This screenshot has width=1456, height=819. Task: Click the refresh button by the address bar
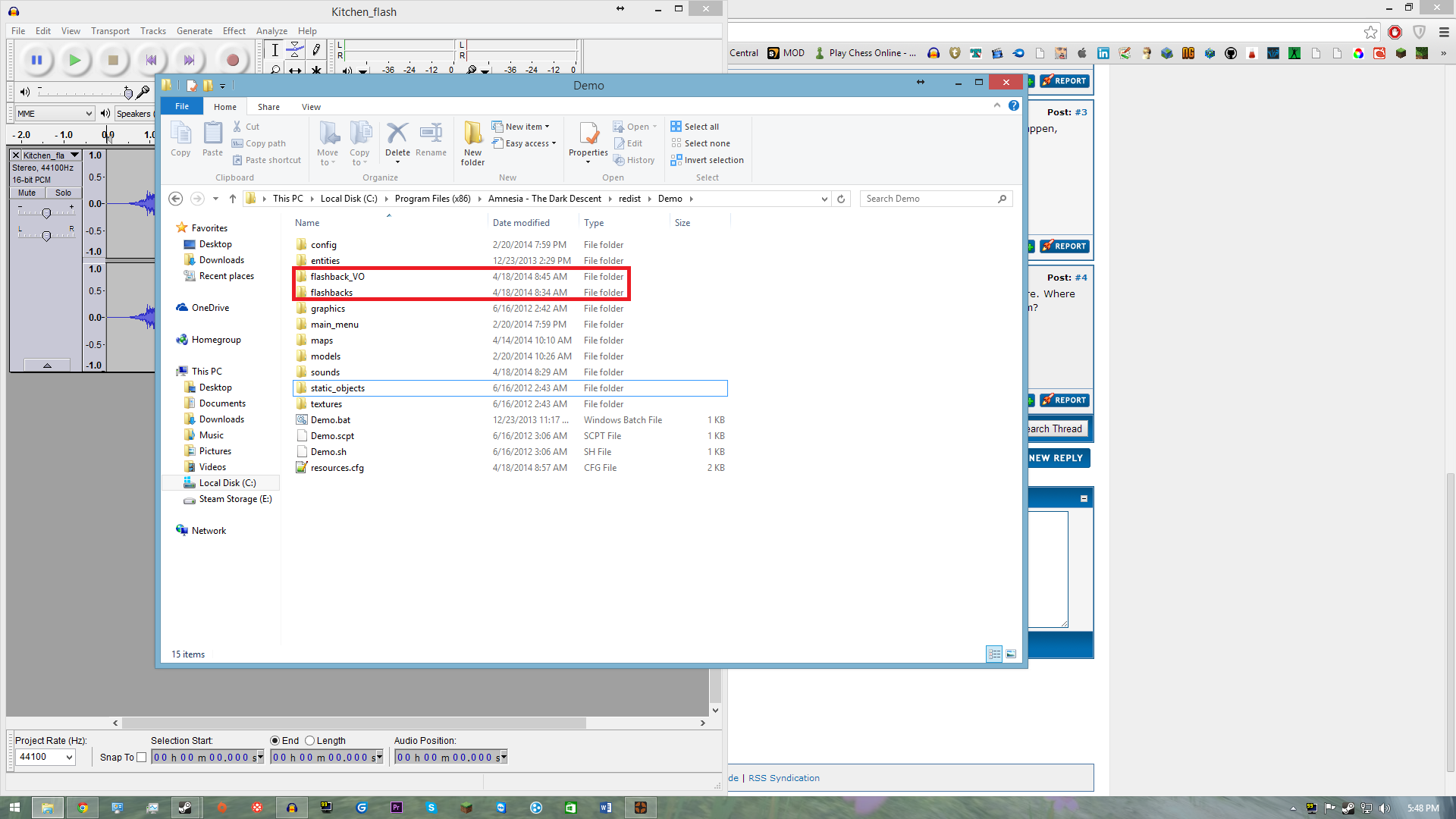click(x=841, y=199)
